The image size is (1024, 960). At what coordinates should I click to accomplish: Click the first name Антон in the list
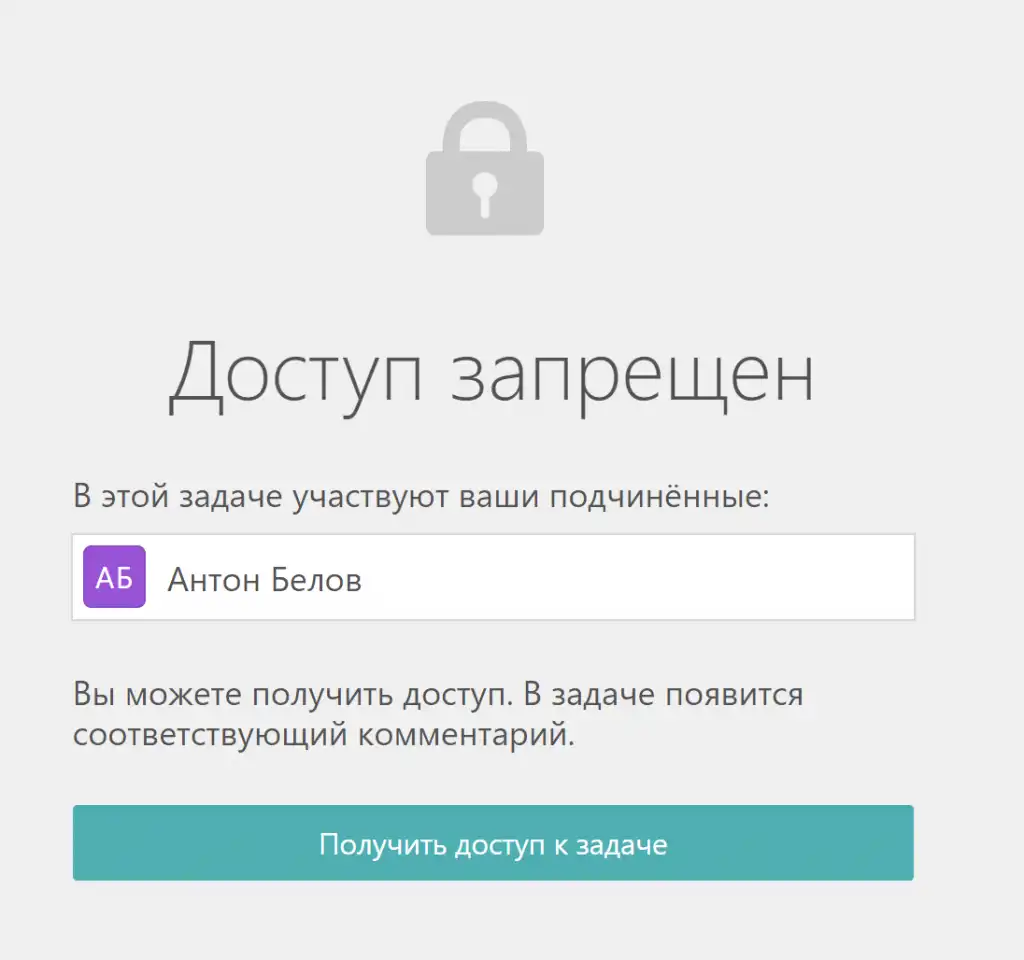(x=214, y=580)
